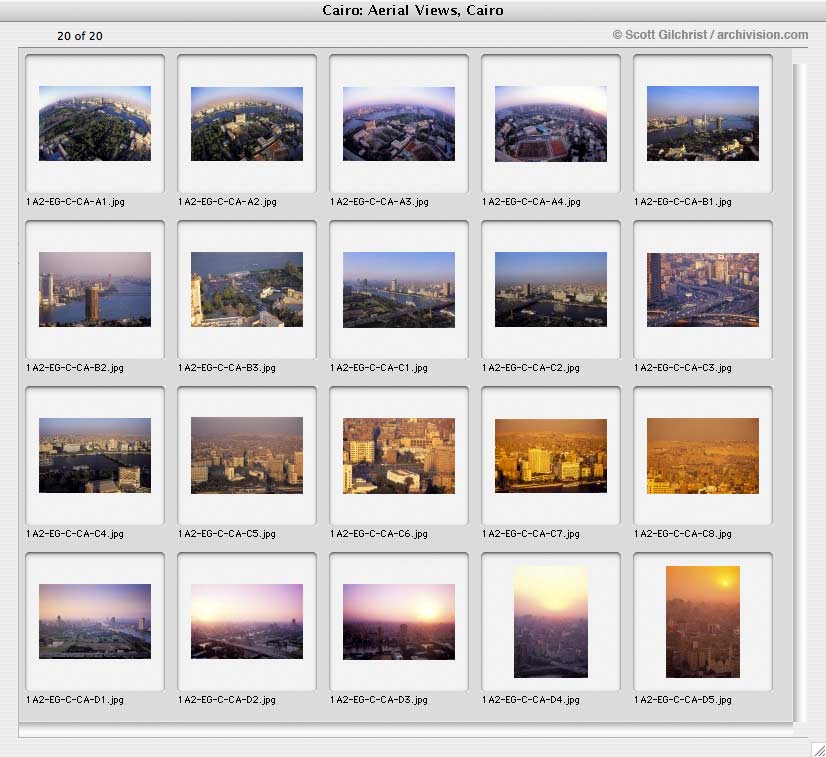This screenshot has width=826, height=757.
Task: Select caption 1A2-EG-C-CA-B1.jpg
Action: [683, 202]
